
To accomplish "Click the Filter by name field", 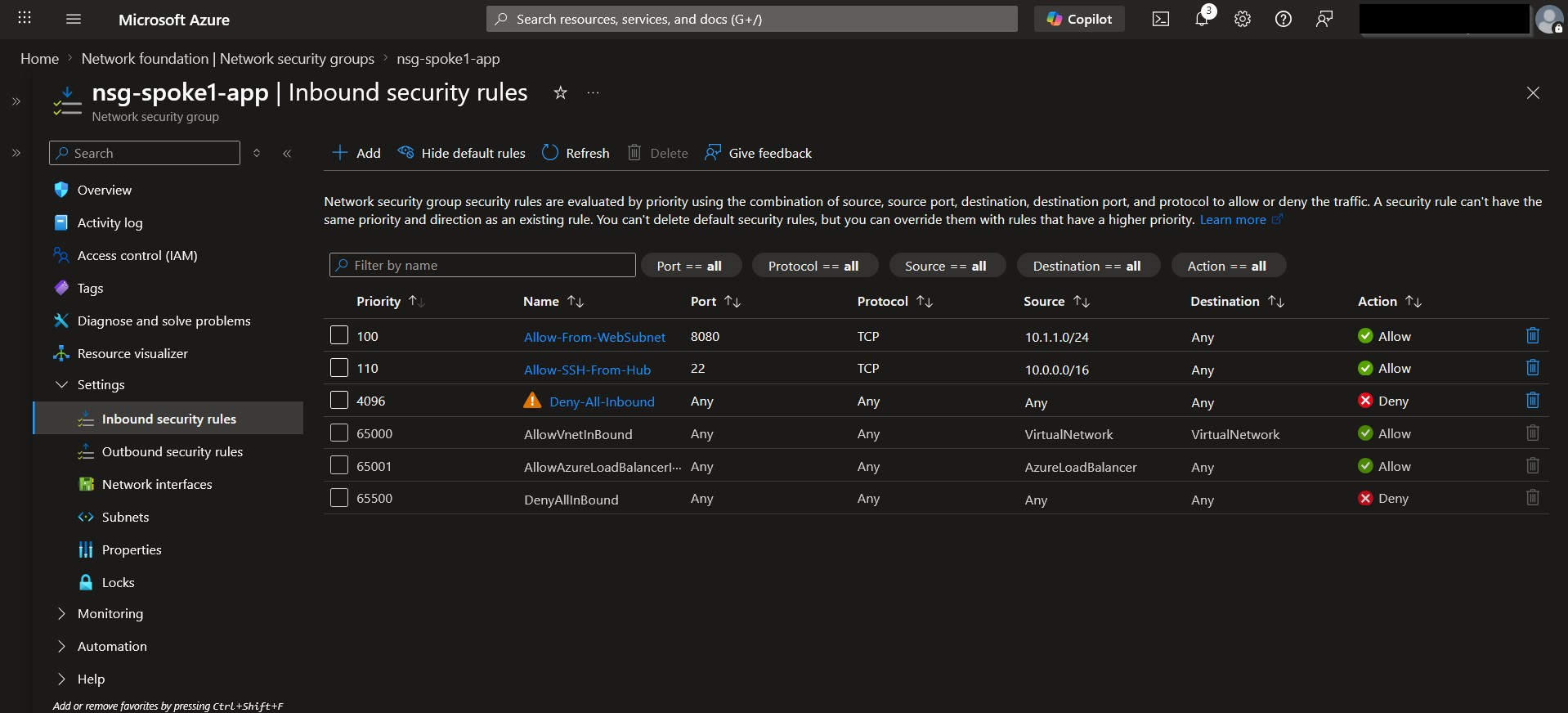I will pyautogui.click(x=482, y=265).
